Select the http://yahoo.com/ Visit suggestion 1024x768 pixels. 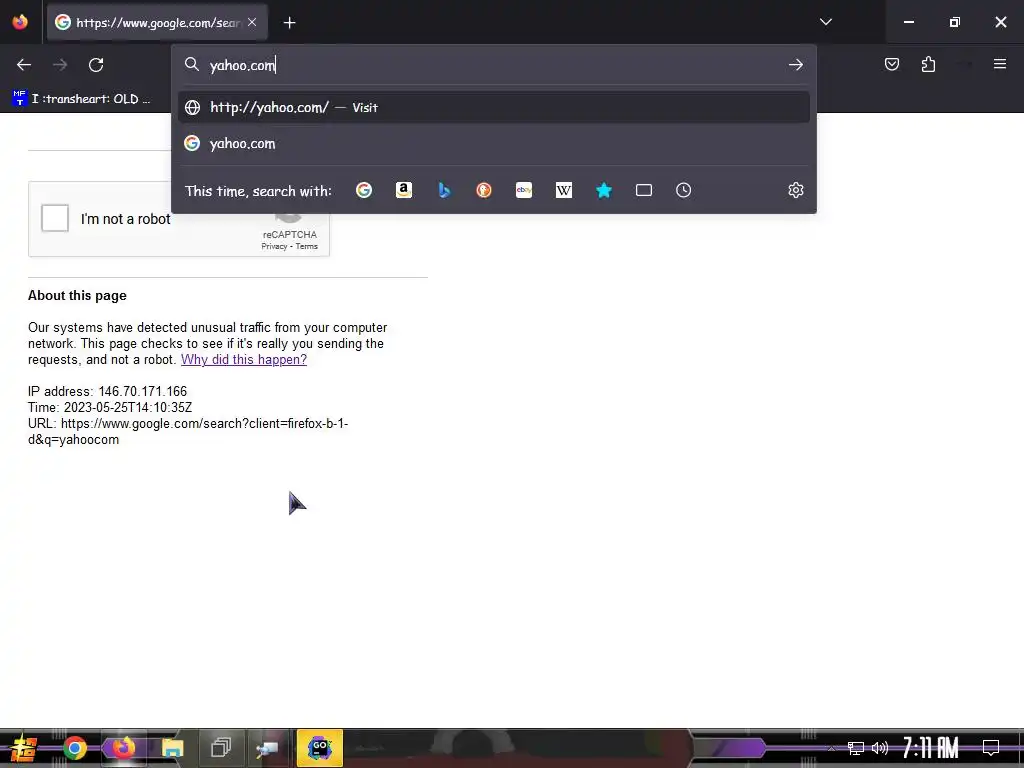494,107
